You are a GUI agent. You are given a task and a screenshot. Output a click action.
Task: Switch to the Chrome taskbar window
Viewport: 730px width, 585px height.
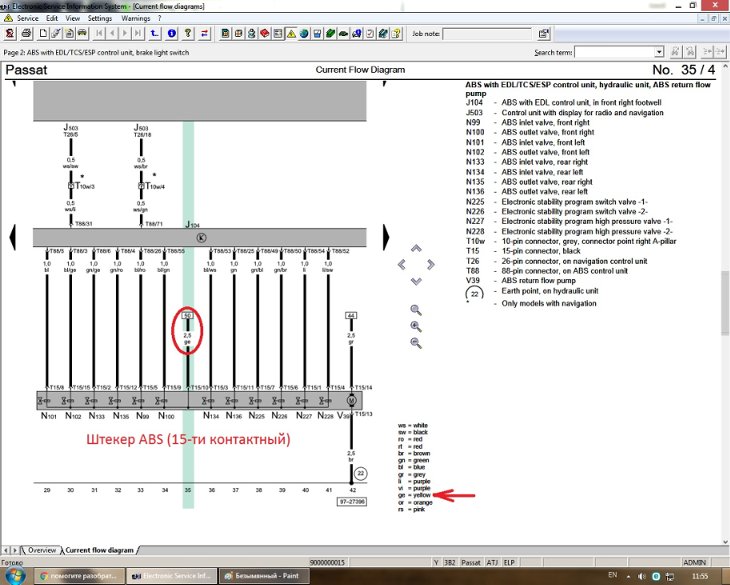(x=79, y=576)
